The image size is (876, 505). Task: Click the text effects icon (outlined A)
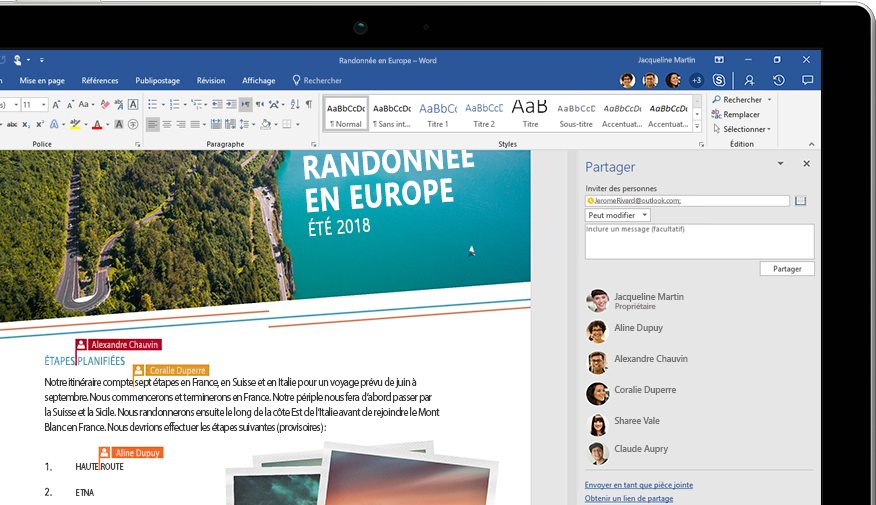click(54, 125)
